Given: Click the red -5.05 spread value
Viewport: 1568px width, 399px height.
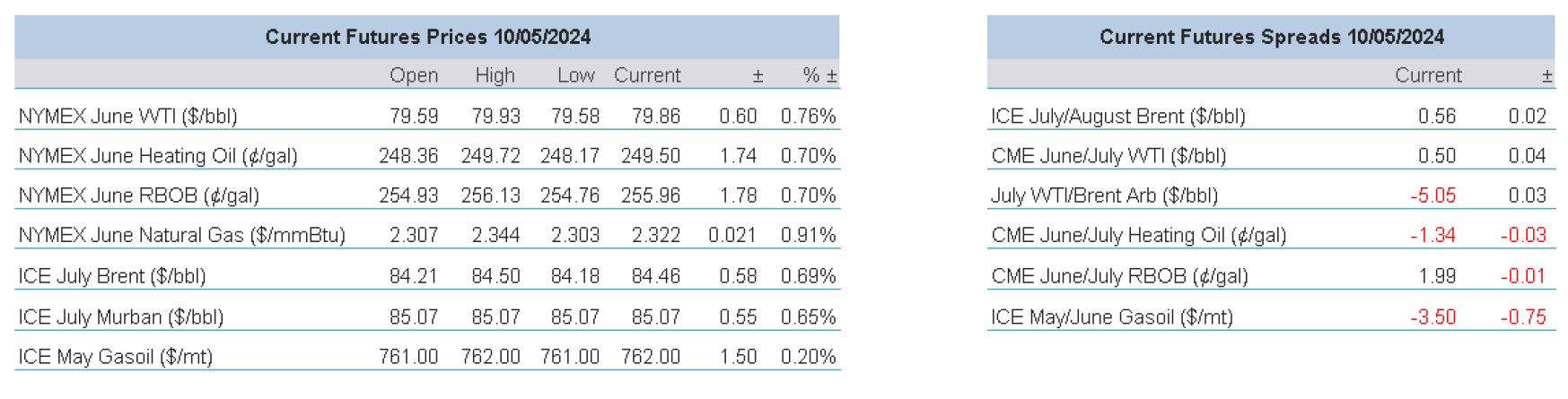Looking at the screenshot, I should [1432, 195].
